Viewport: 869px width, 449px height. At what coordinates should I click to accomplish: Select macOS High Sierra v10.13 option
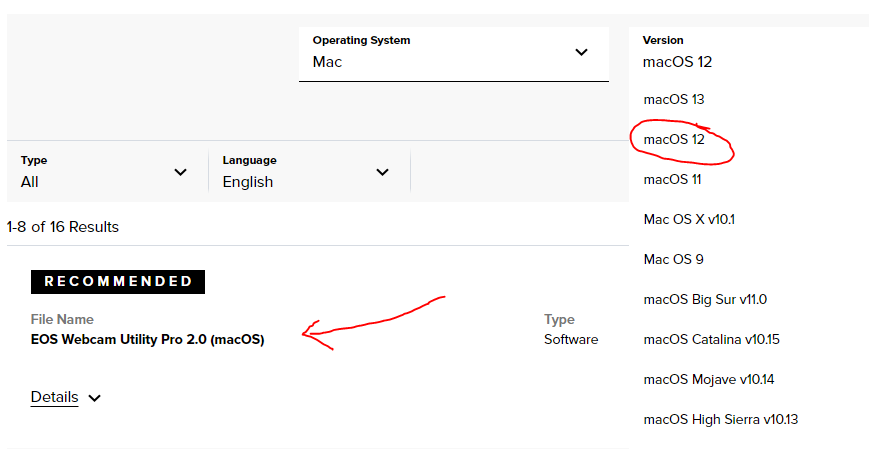coord(720,419)
